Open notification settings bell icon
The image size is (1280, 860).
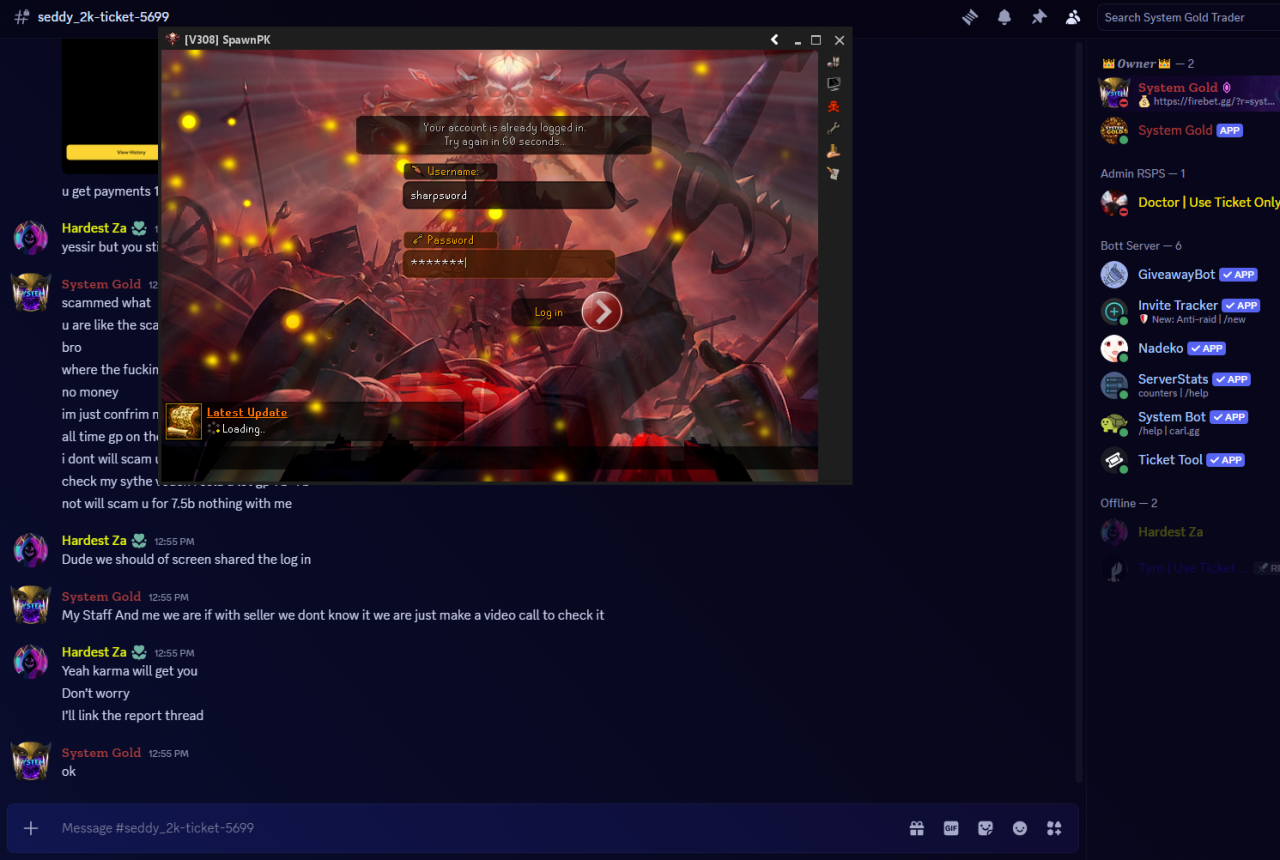pyautogui.click(x=1004, y=17)
